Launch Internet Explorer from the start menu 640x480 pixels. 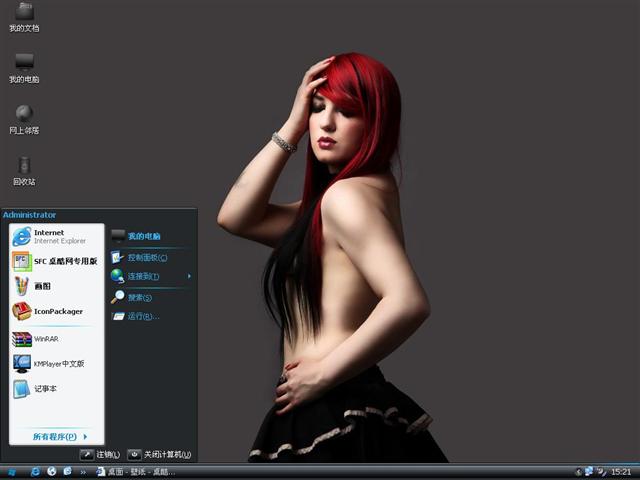point(56,237)
